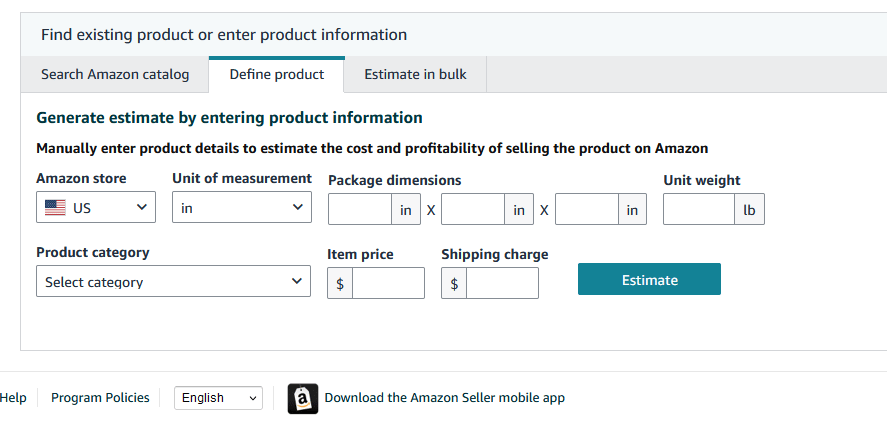This screenshot has width=887, height=433.
Task: Open the Amazon store dropdown
Action: (x=96, y=208)
